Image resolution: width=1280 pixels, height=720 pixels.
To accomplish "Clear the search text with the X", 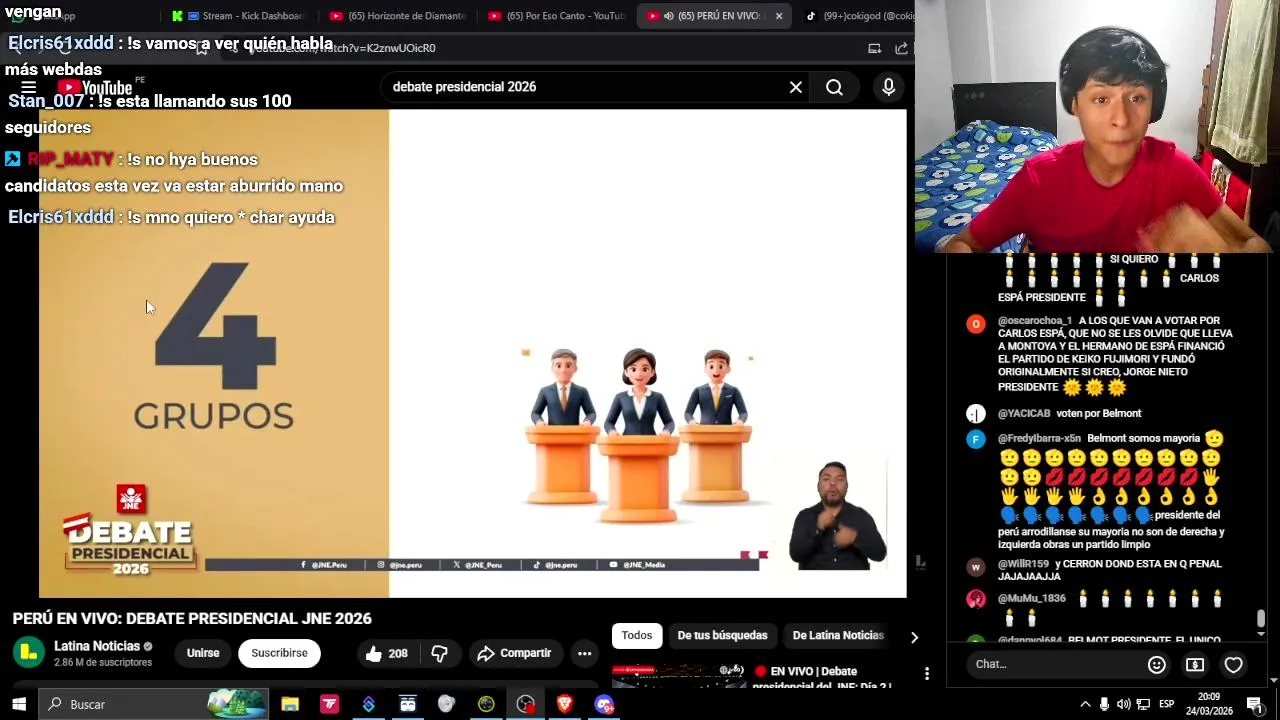I will [796, 87].
